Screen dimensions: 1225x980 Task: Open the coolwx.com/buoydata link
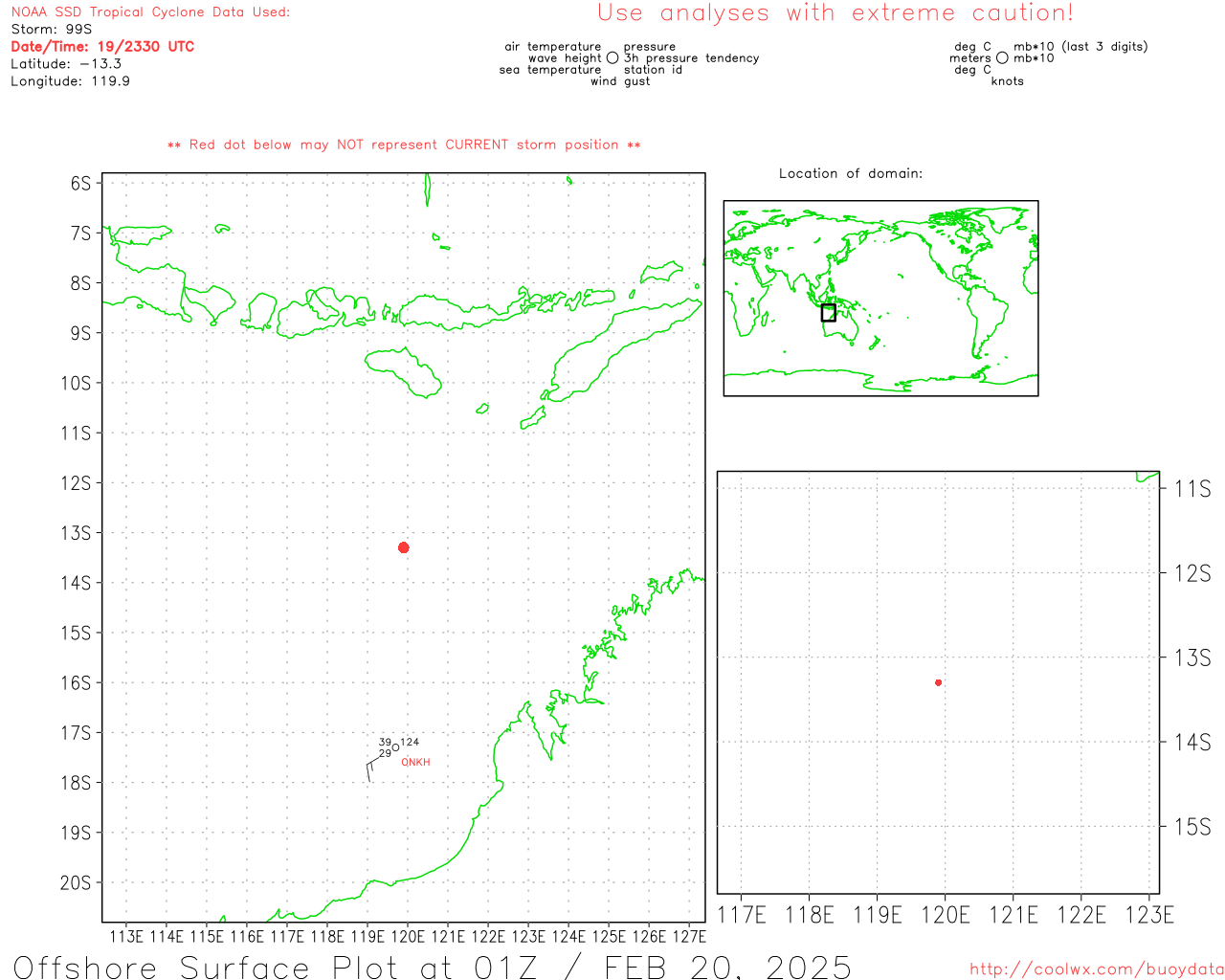(1097, 969)
